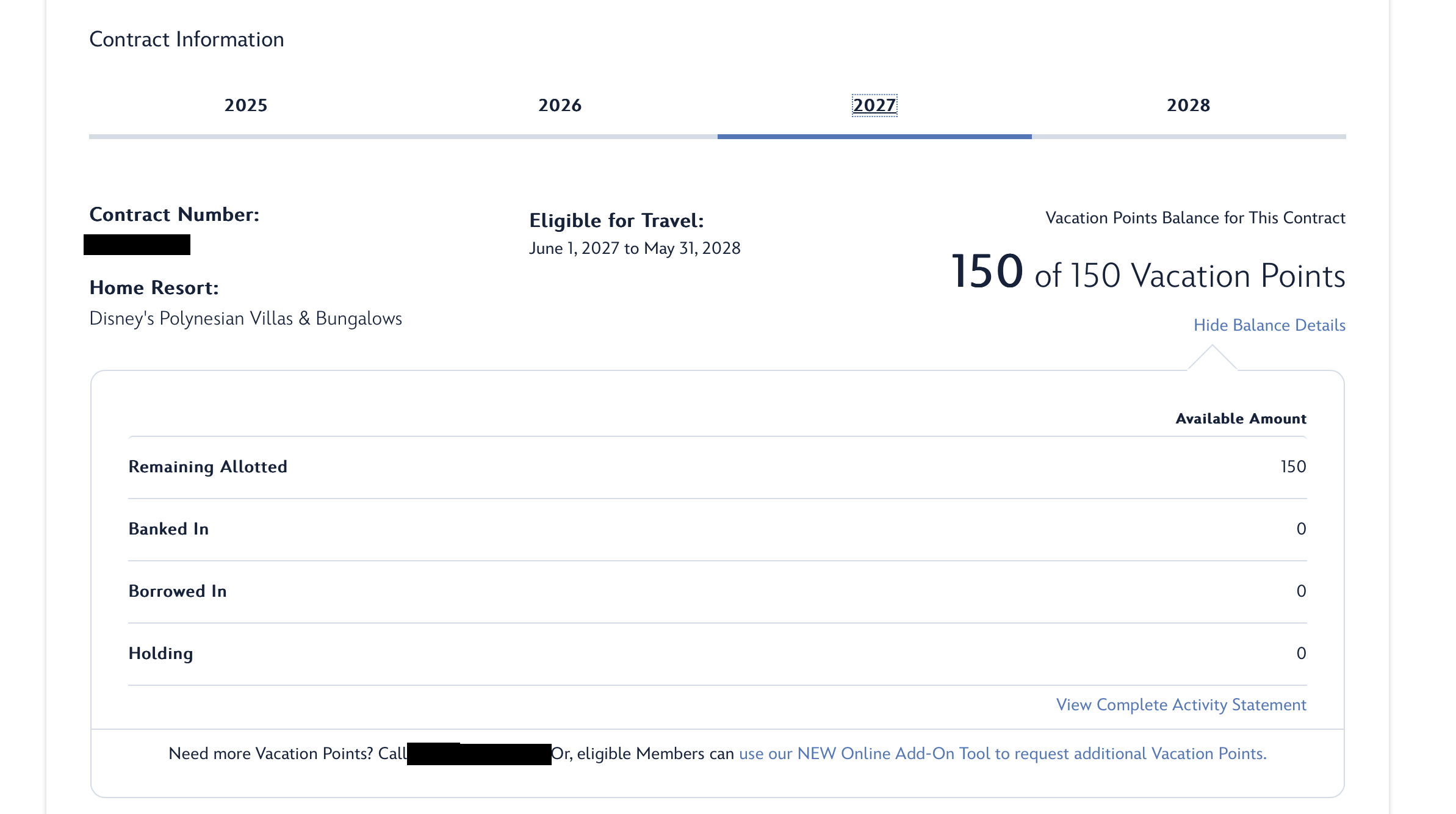The width and height of the screenshot is (1456, 814).
Task: Open the 2026 contract tab
Action: pyautogui.click(x=560, y=106)
